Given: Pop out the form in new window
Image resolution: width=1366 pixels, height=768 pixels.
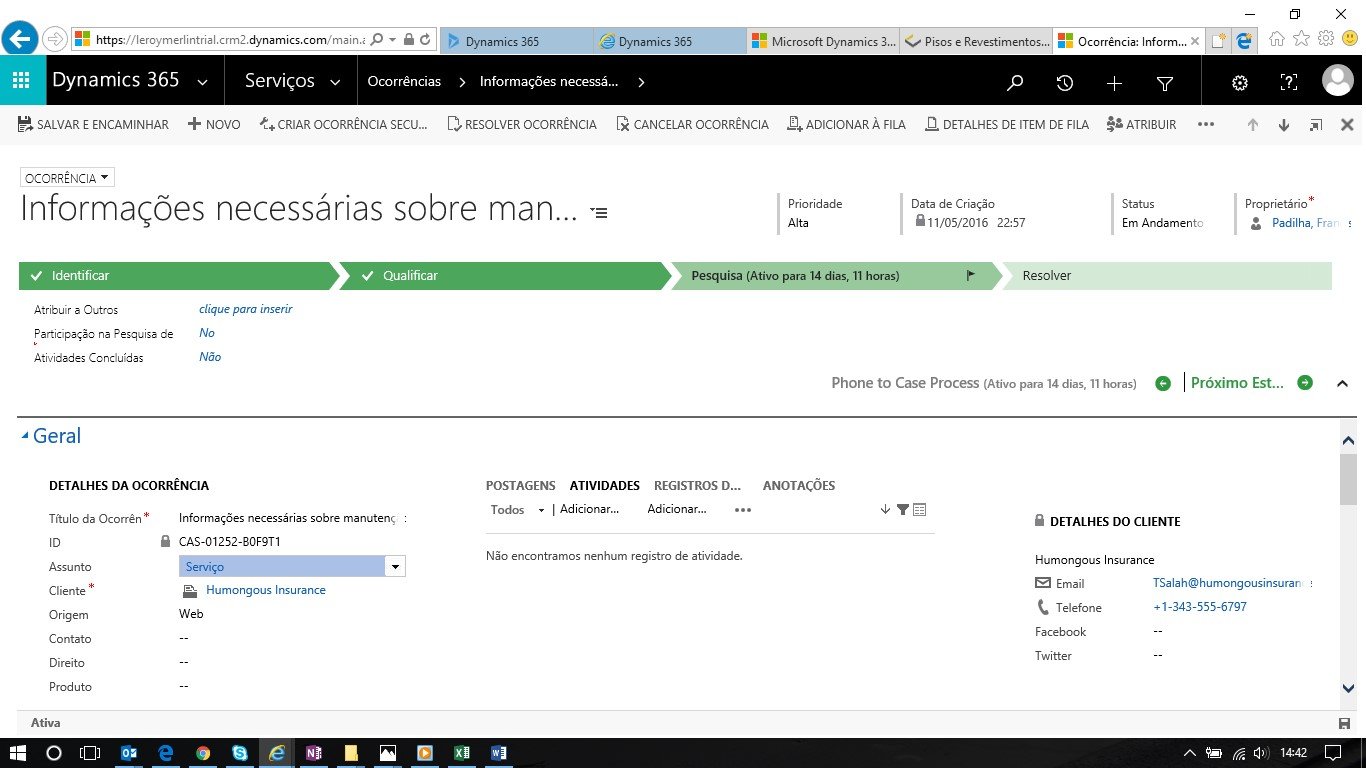Looking at the screenshot, I should [1316, 125].
